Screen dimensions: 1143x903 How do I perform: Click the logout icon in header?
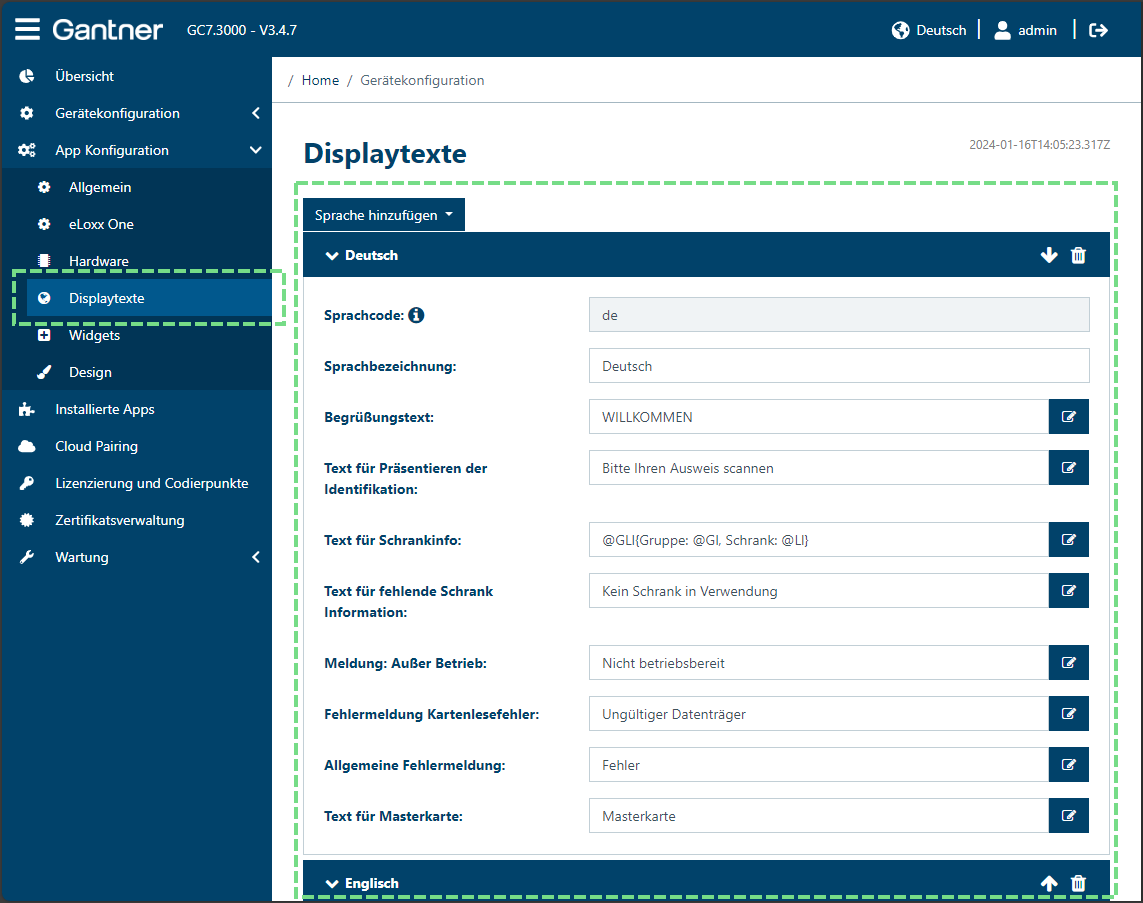pos(1098,30)
